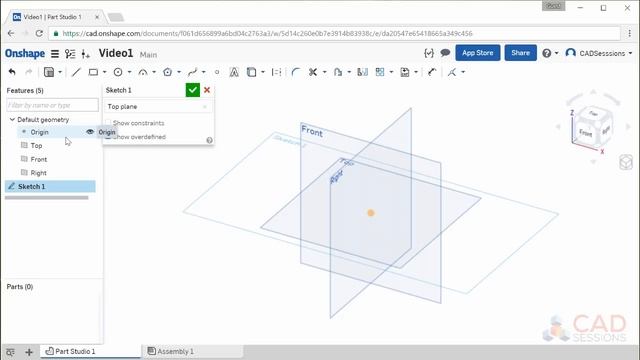Viewport: 640px width, 360px height.
Task: Accept Sketch 1 with green checkmark
Action: coord(193,90)
